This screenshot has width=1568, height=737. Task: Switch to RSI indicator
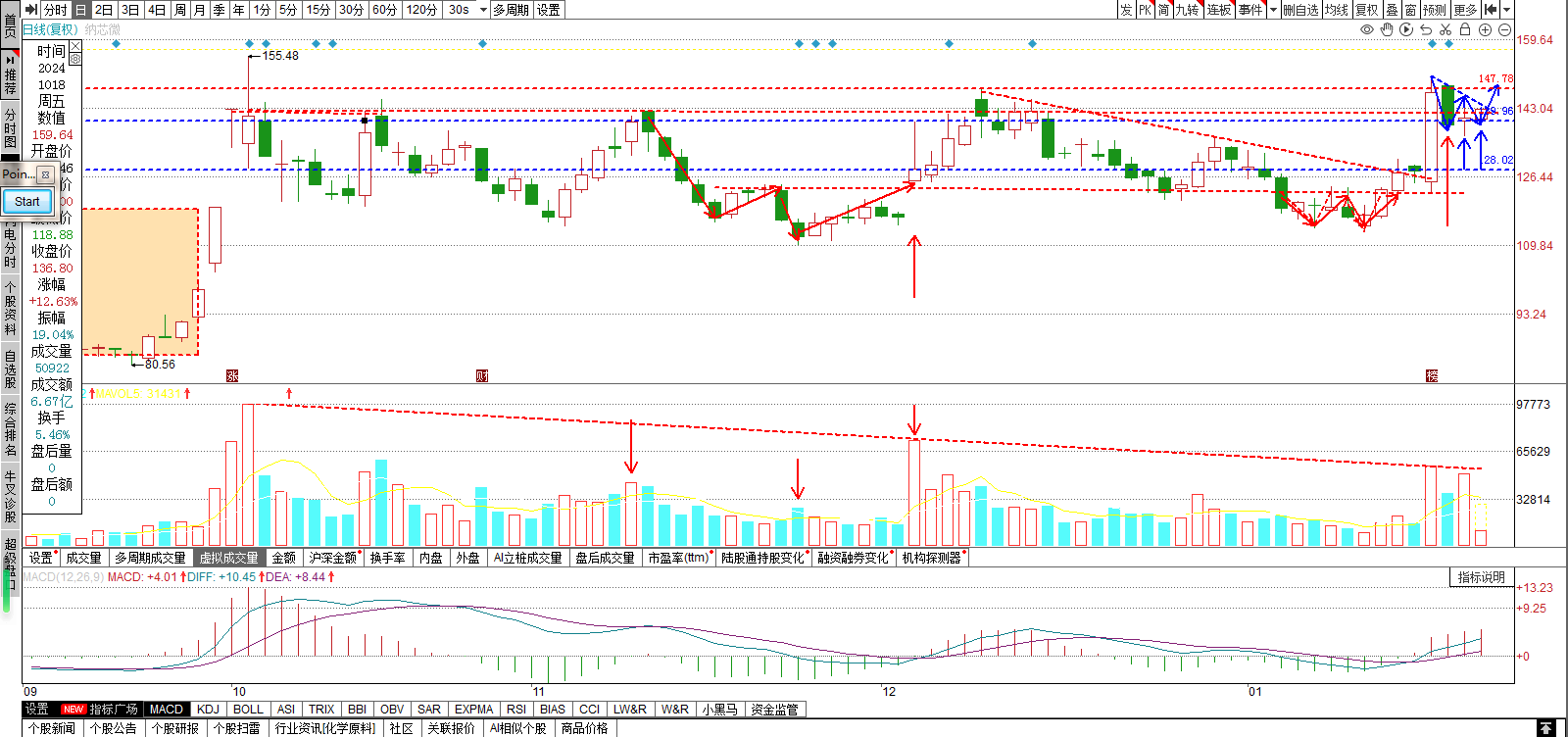pos(517,709)
